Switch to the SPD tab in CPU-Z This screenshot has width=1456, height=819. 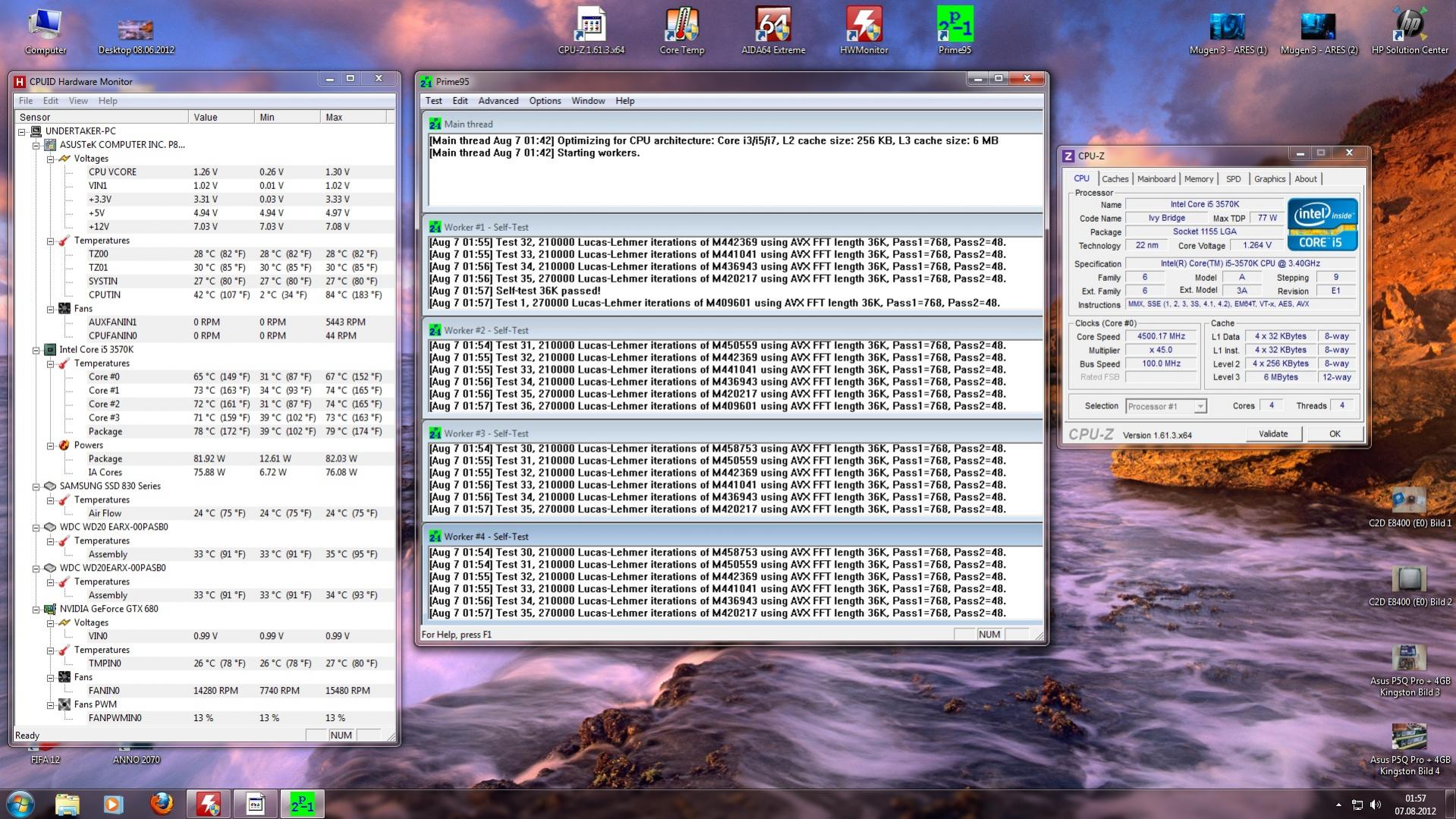coord(1234,179)
